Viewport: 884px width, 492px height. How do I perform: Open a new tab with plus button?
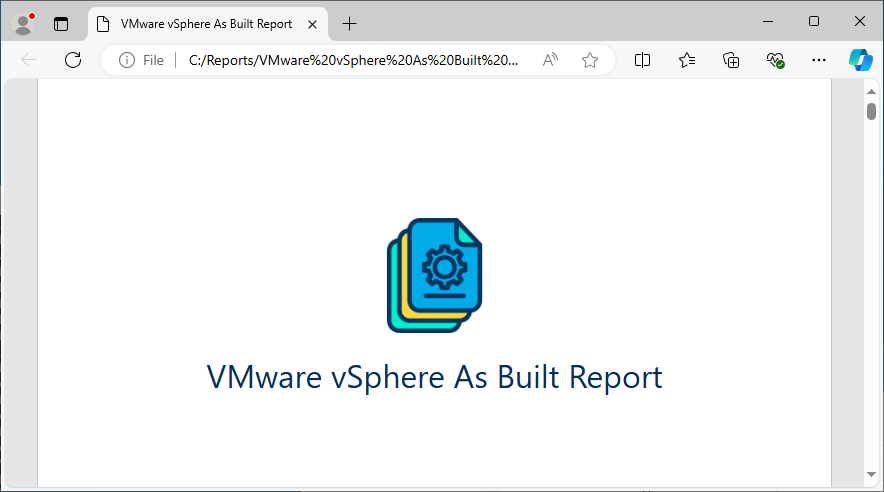pos(350,24)
